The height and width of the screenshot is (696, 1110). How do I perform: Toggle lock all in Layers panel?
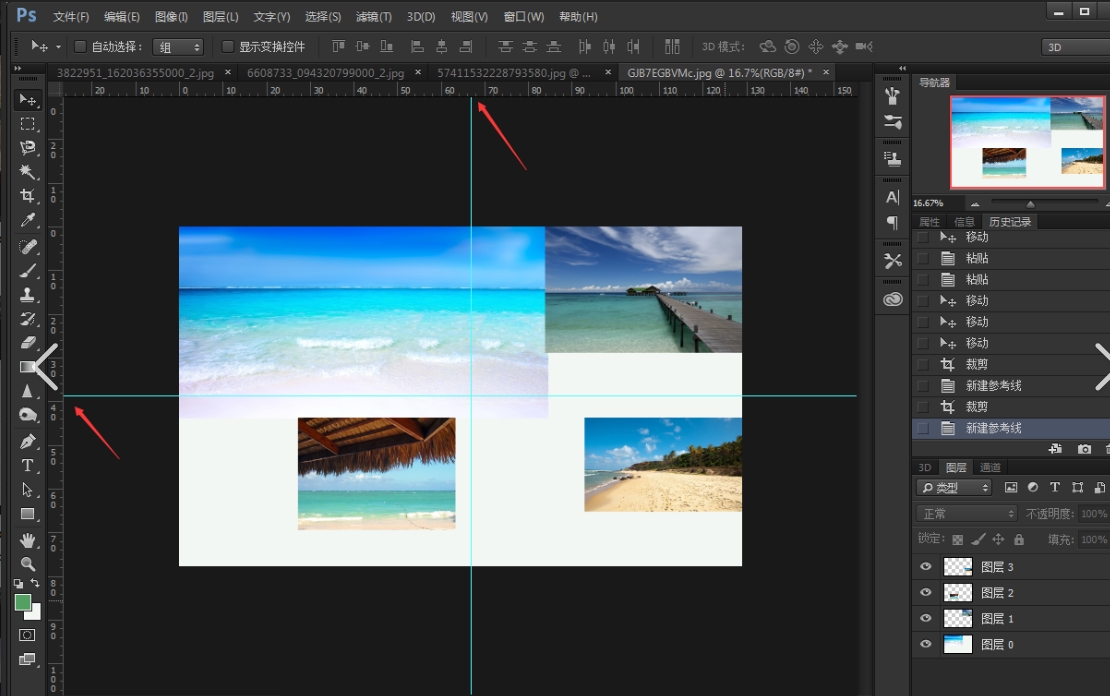1019,540
